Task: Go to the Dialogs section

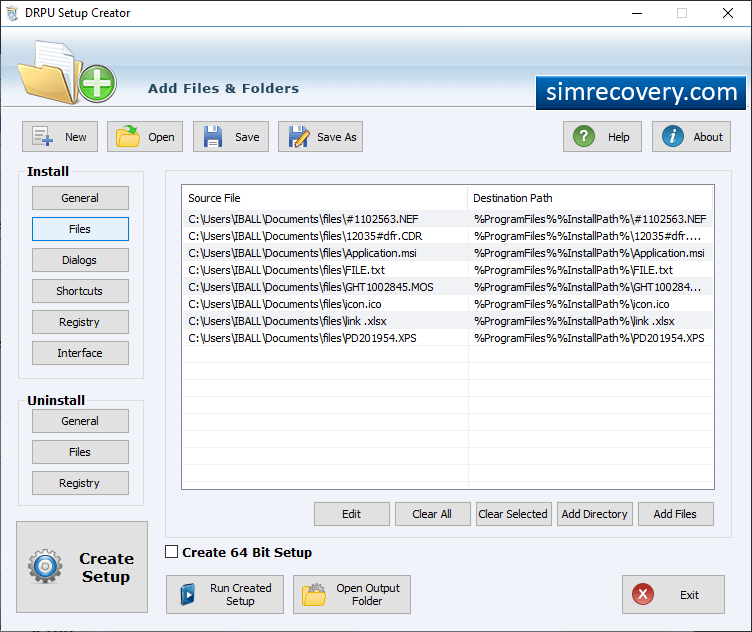Action: coord(80,260)
